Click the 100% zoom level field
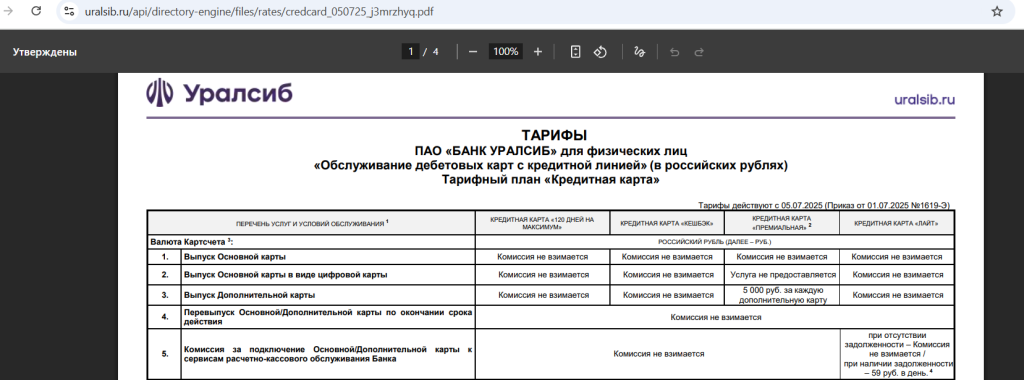 (x=505, y=52)
